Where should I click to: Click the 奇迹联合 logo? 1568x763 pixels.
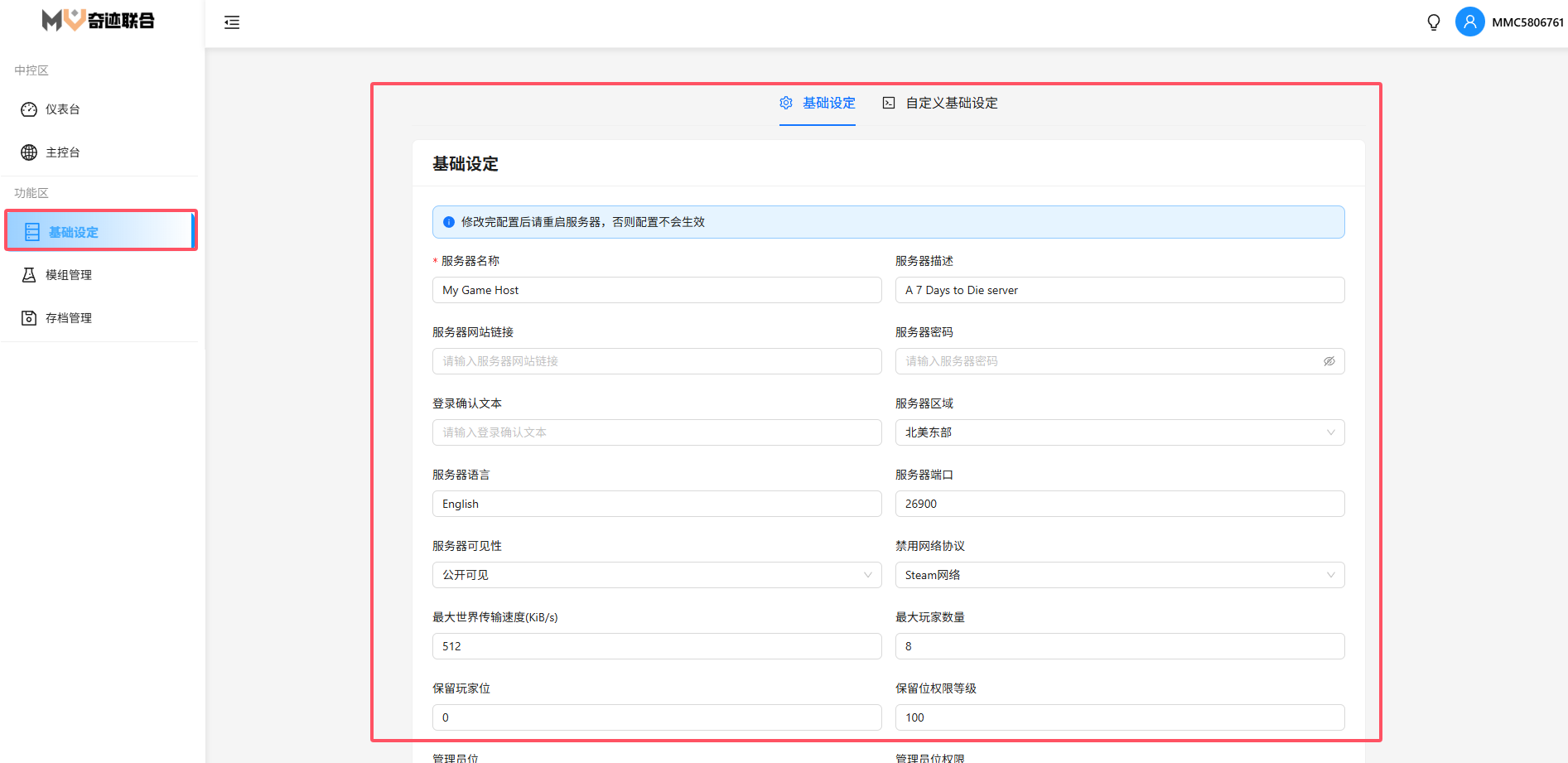[99, 21]
